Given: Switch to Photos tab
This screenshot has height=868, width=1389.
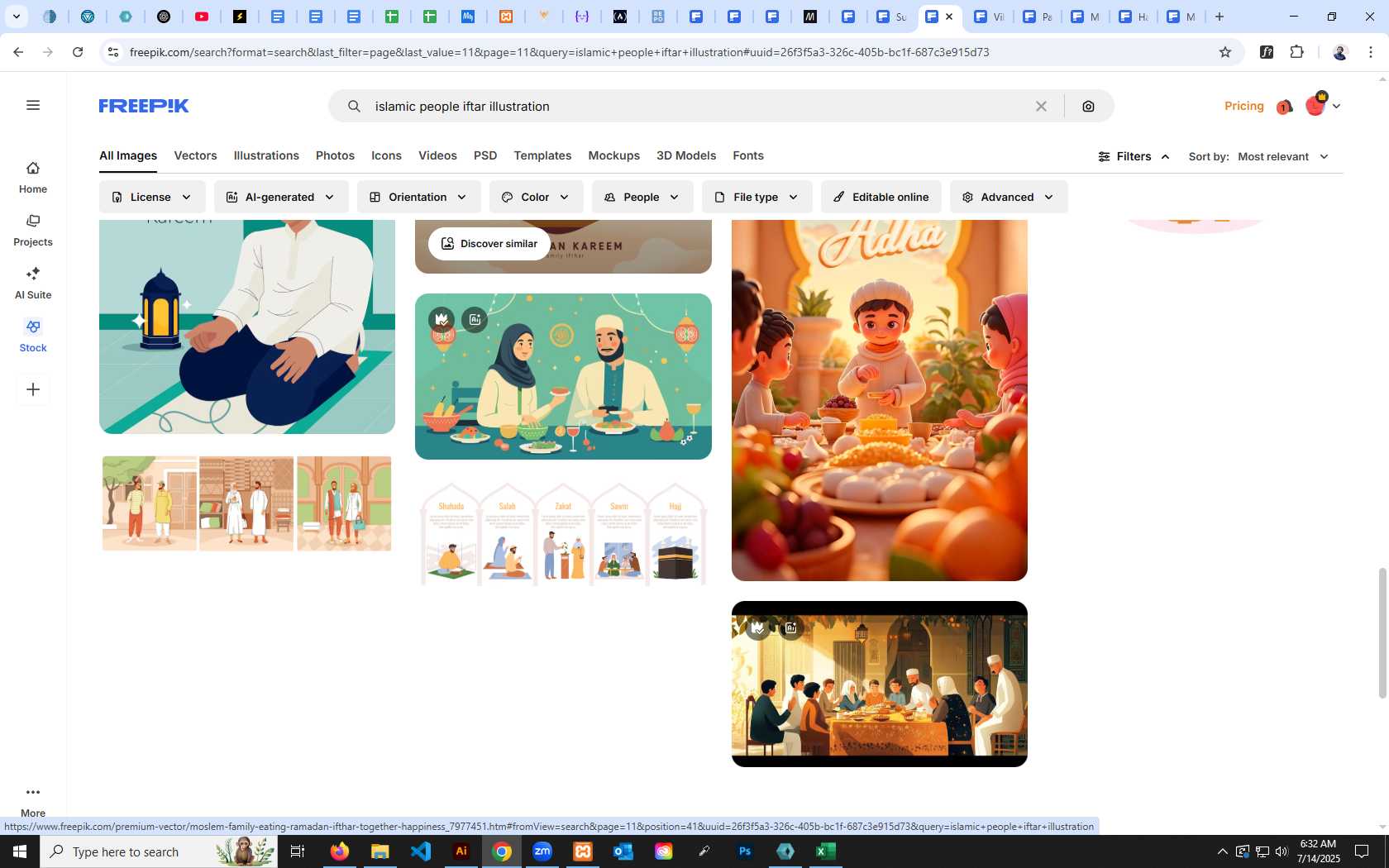Looking at the screenshot, I should pos(335,155).
